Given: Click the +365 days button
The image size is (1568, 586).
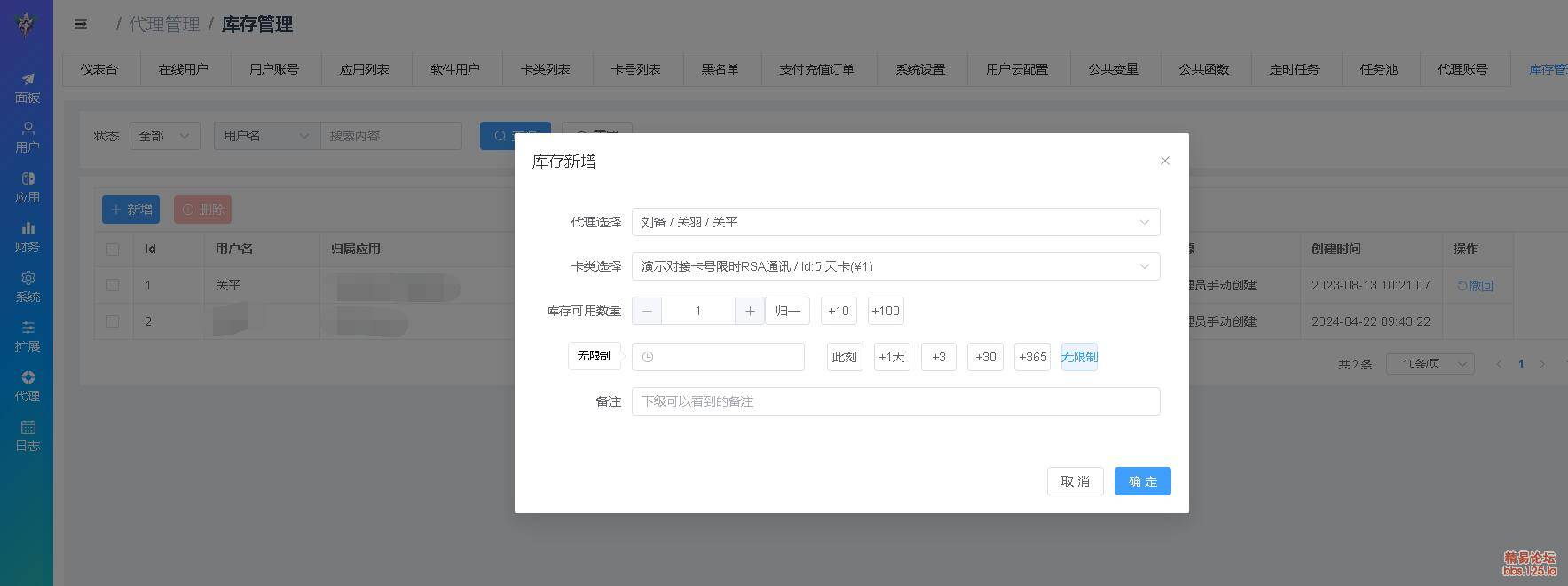Looking at the screenshot, I should click(x=1032, y=357).
